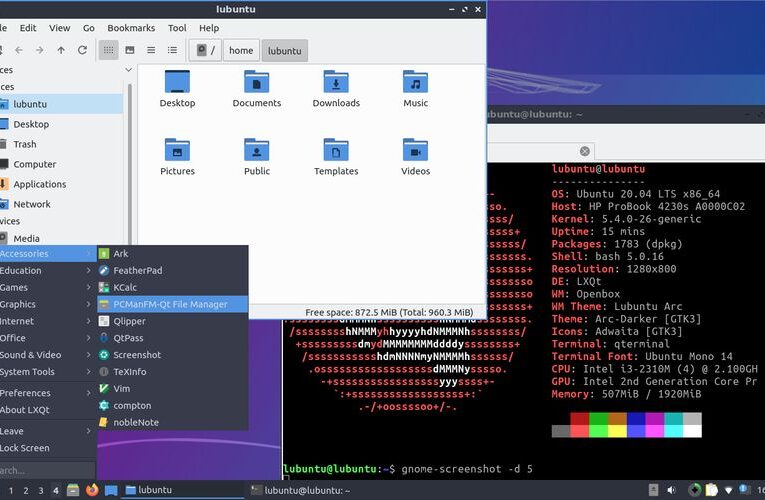This screenshot has height=500, width=765.
Task: Launch TeXInfo from Accessories
Action: [172, 372]
